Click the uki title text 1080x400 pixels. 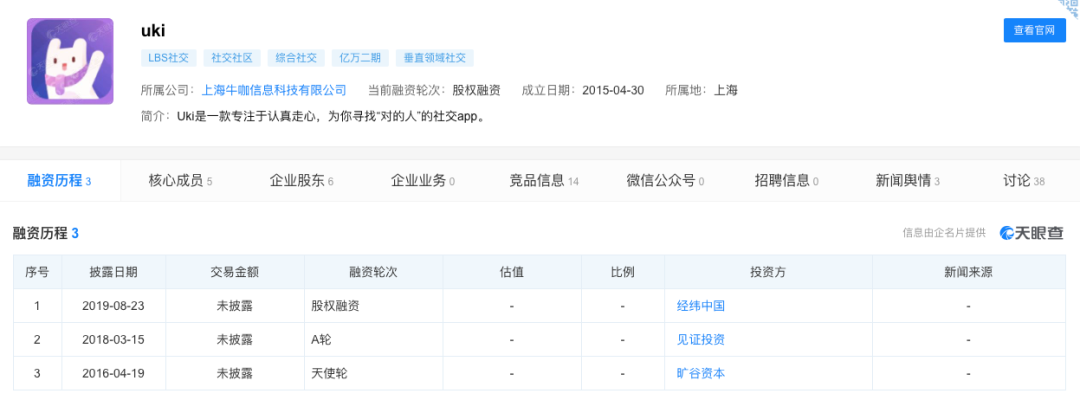[x=153, y=30]
